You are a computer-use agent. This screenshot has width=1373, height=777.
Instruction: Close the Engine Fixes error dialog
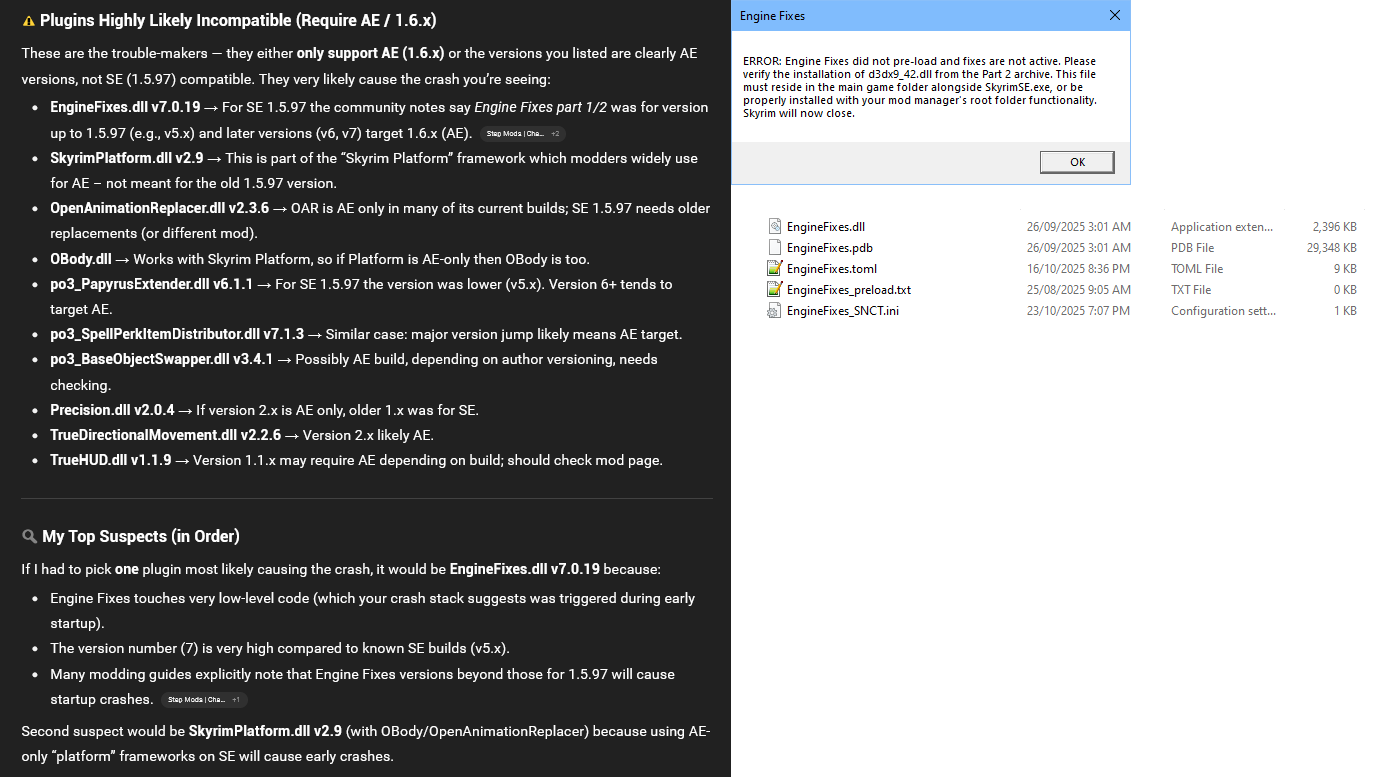[x=1115, y=15]
